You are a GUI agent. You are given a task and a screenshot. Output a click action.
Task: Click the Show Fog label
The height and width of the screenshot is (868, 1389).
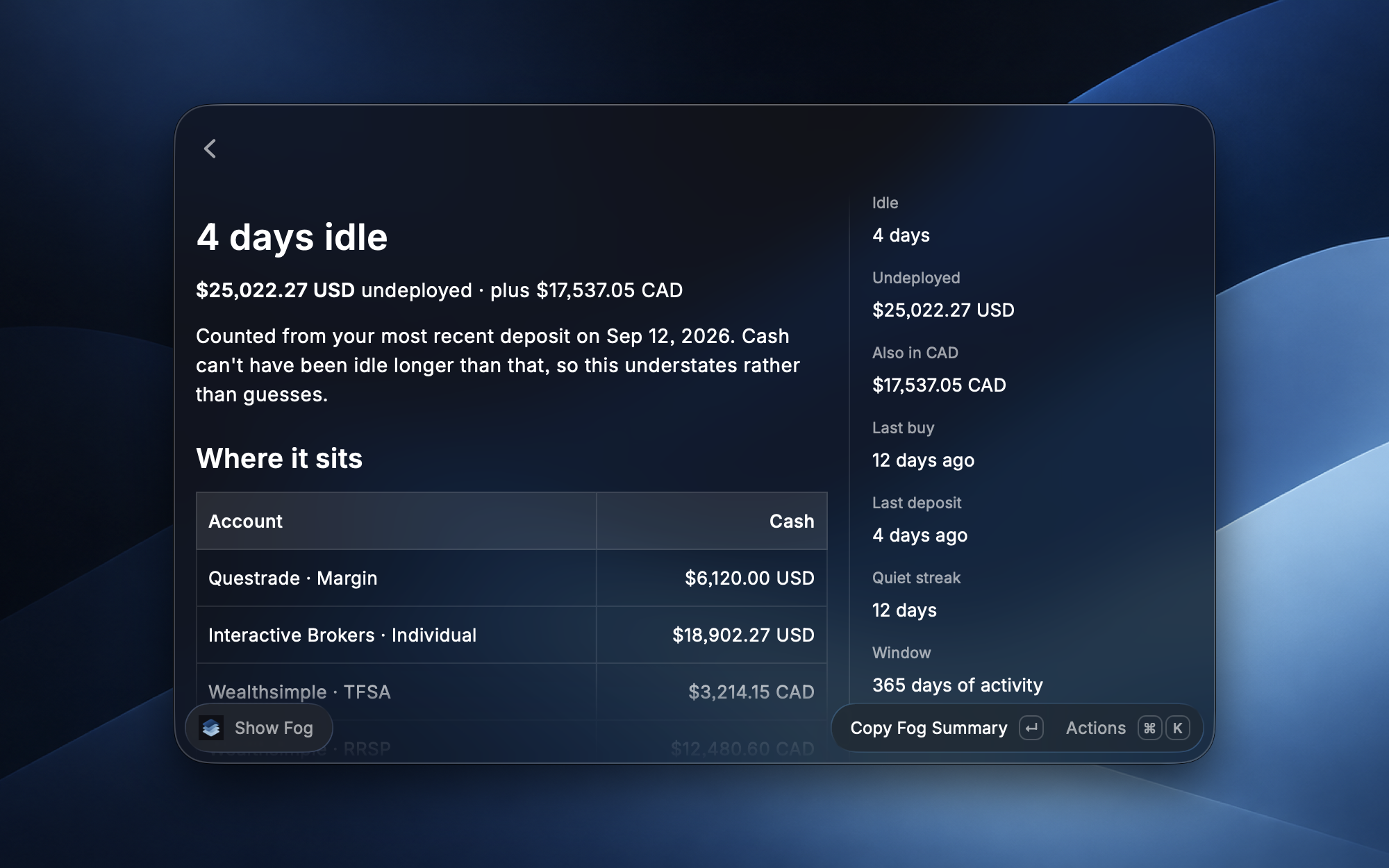(274, 728)
